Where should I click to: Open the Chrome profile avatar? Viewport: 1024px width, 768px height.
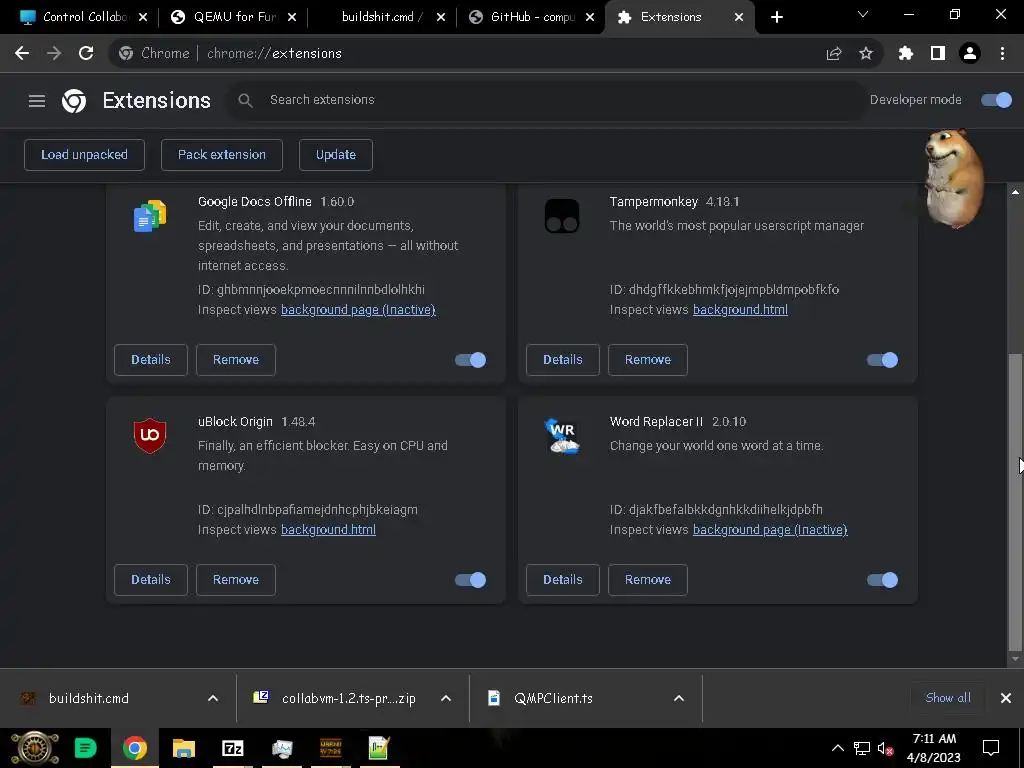[970, 54]
